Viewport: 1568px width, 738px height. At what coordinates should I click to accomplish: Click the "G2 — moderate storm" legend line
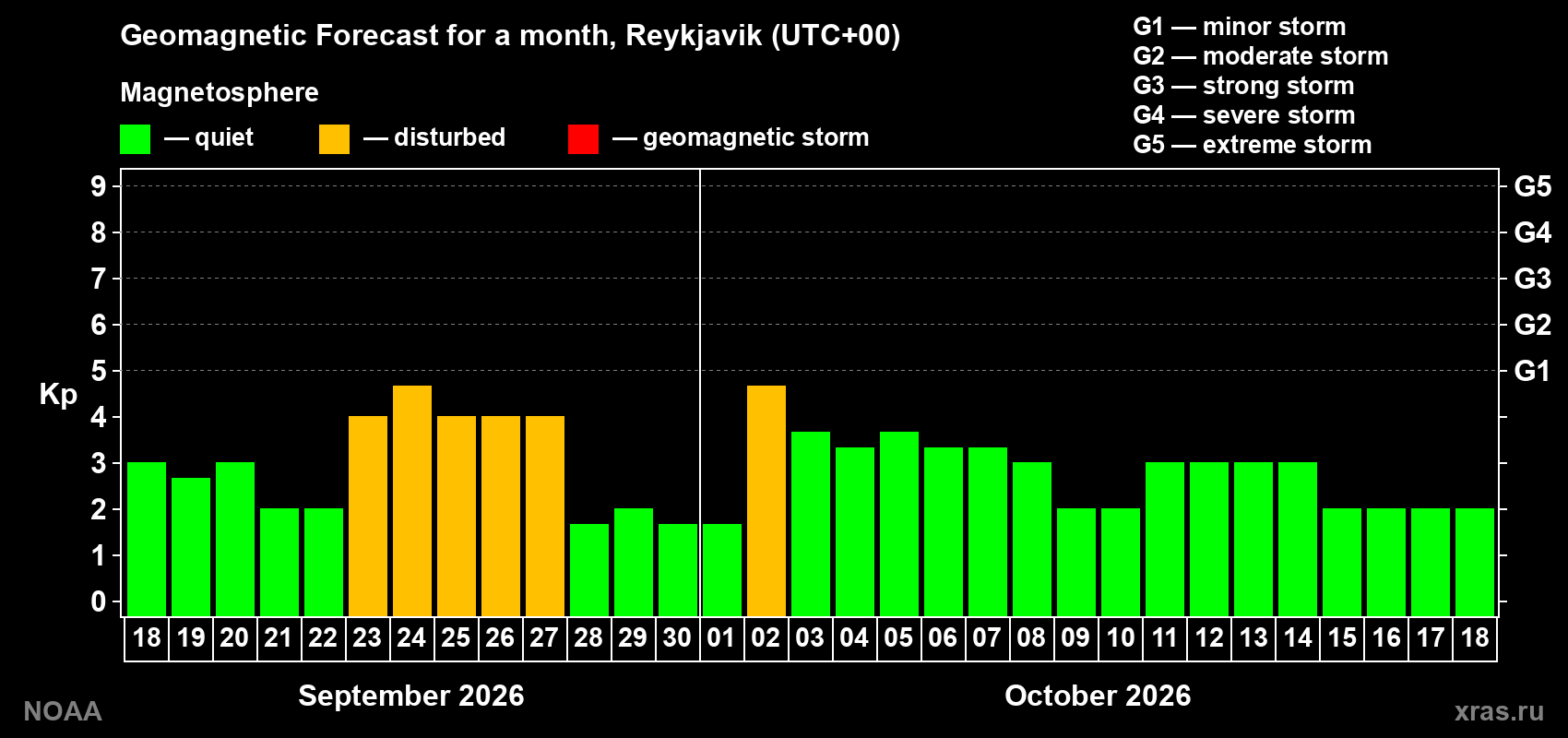point(1260,56)
